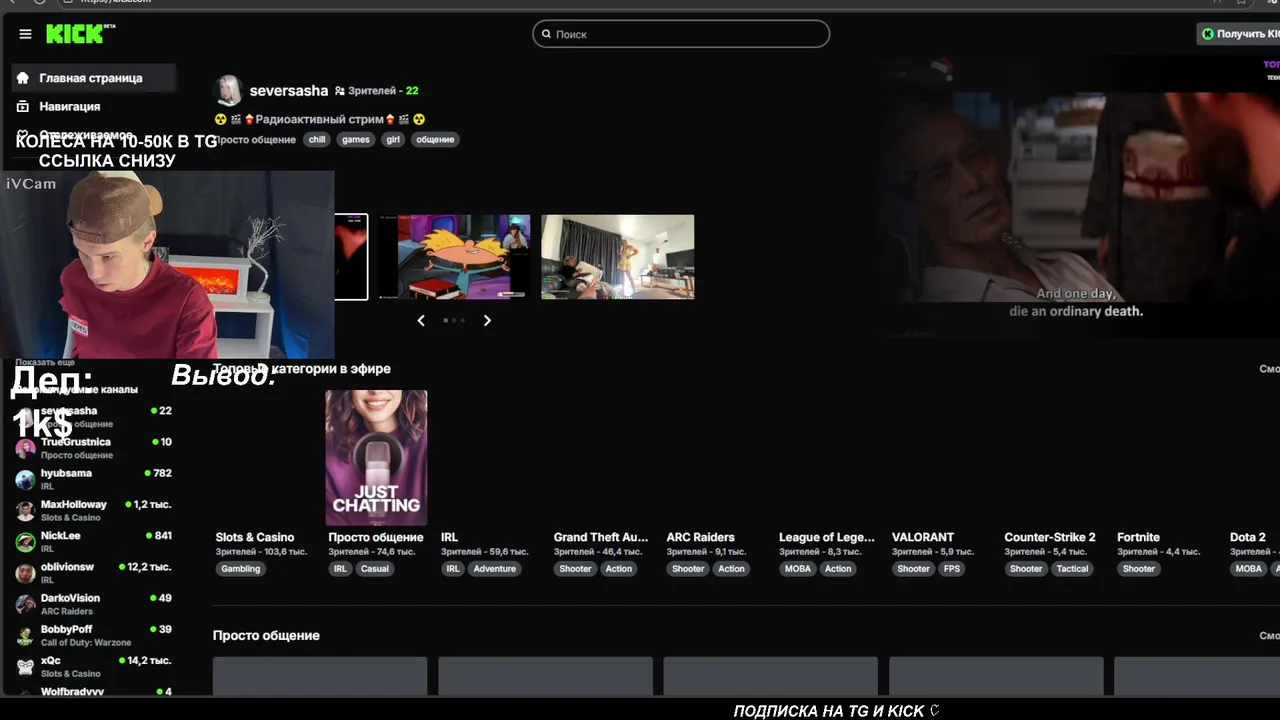Screen dimensions: 1280x720
Task: Open the Fortnite category
Action: point(1139,537)
